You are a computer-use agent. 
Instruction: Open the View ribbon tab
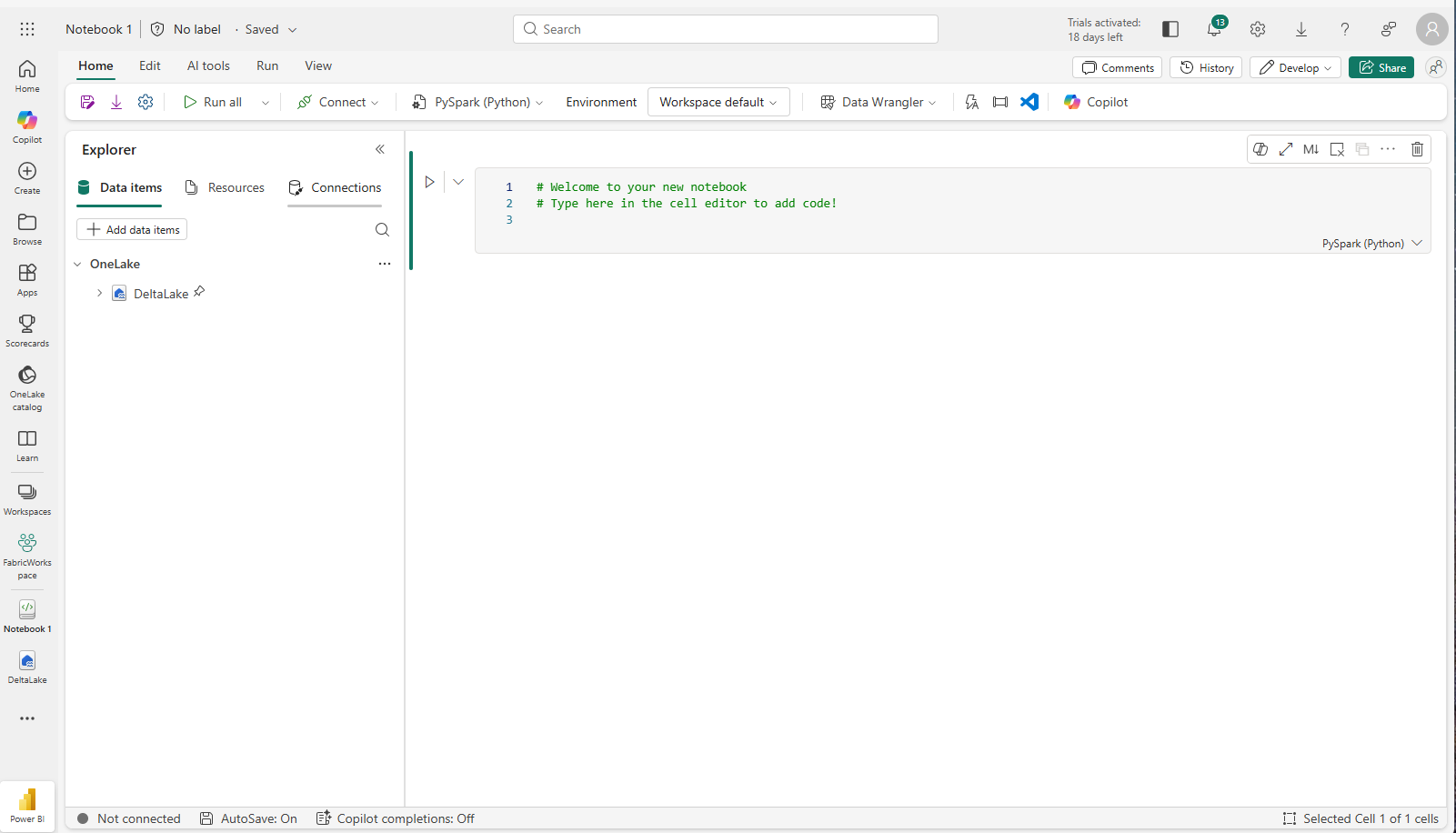[x=318, y=65]
